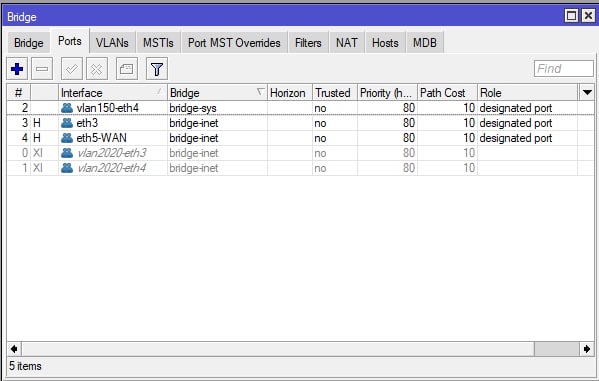This screenshot has height=381, width=599.
Task: Switch to the Bridge tab
Action: [29, 42]
